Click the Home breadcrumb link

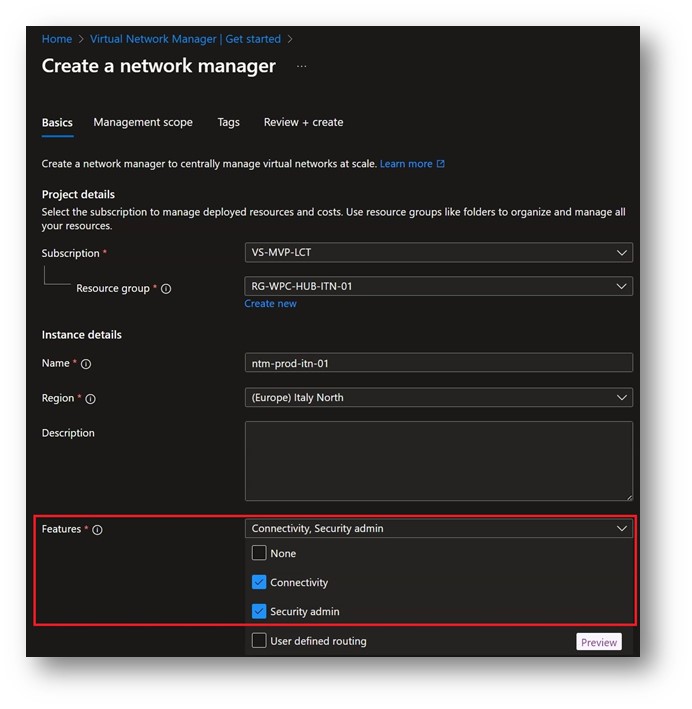click(57, 39)
